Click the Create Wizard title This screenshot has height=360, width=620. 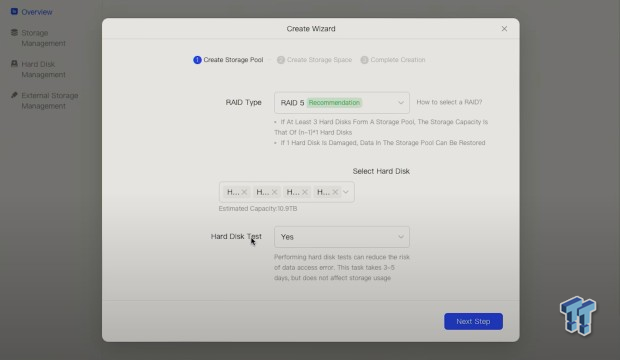click(x=311, y=28)
